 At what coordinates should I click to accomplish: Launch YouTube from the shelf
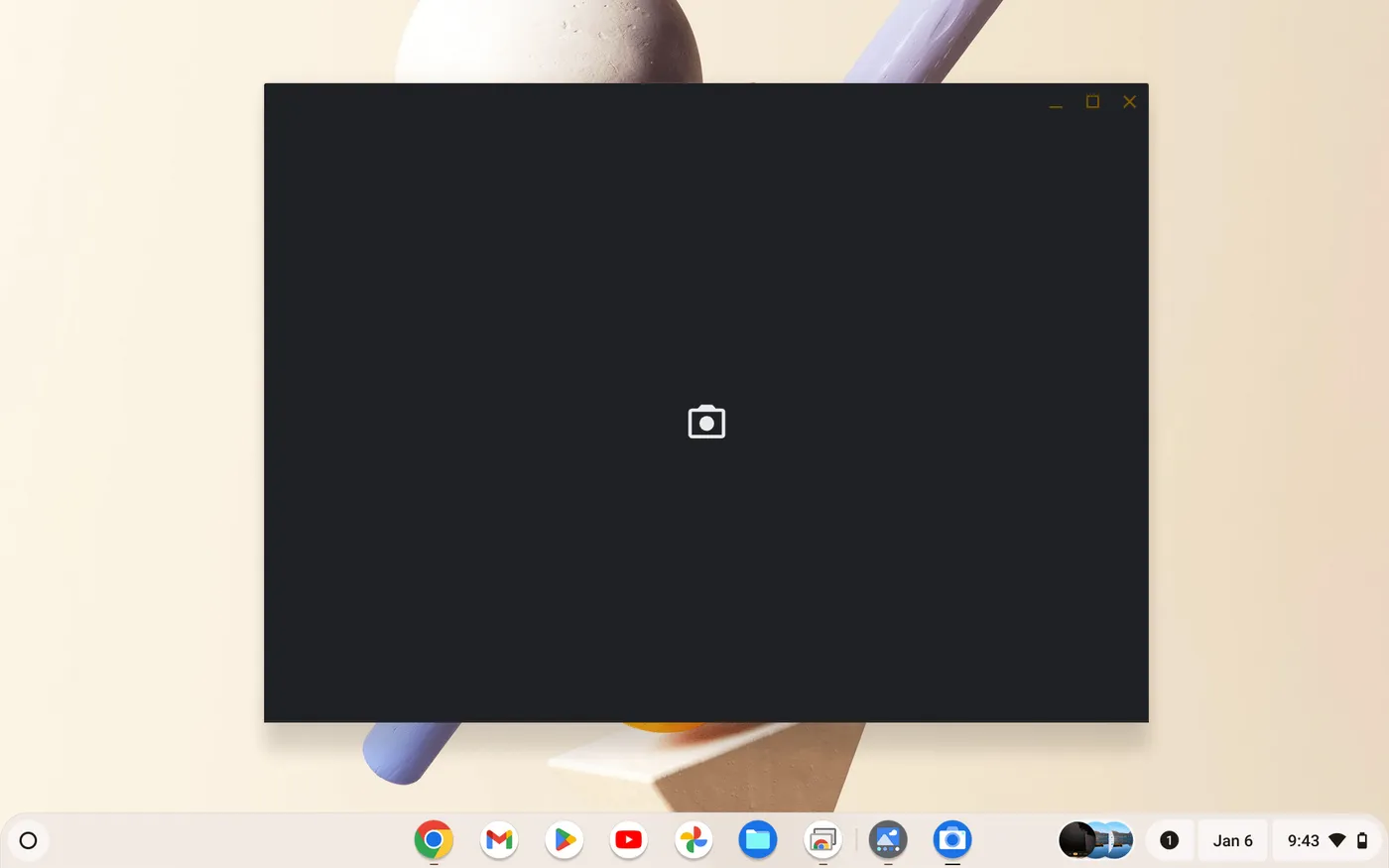[628, 840]
